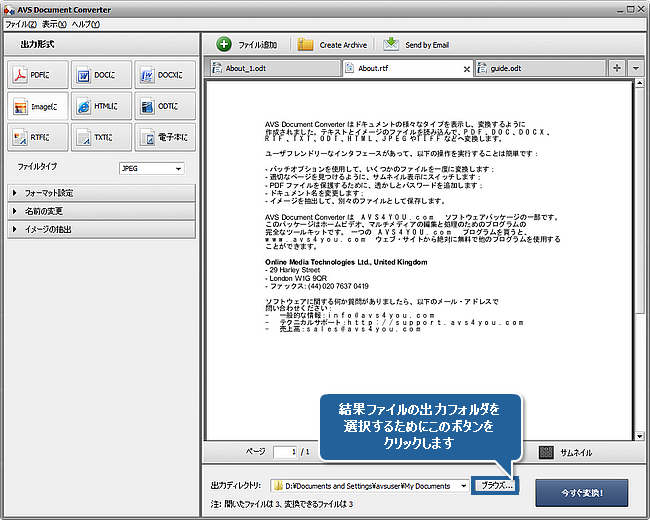Maximize the AVS Document Converter window

click(631, 9)
